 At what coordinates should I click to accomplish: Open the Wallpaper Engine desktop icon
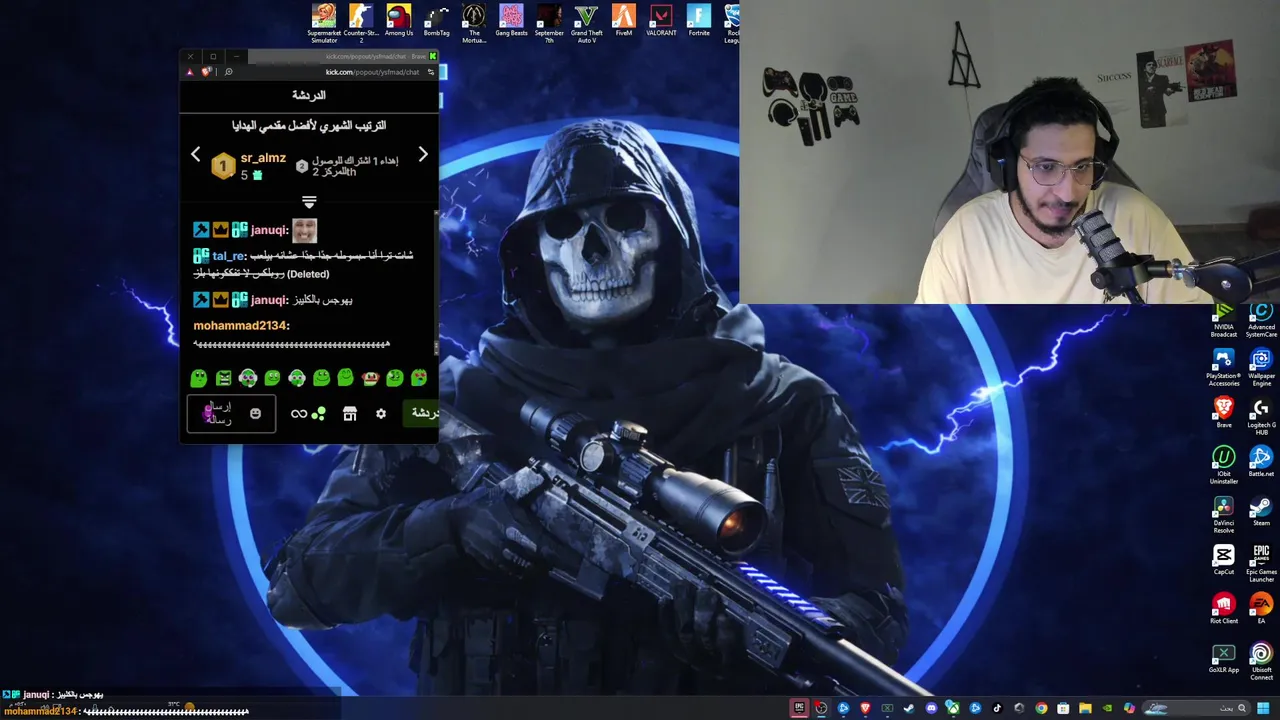click(x=1261, y=368)
